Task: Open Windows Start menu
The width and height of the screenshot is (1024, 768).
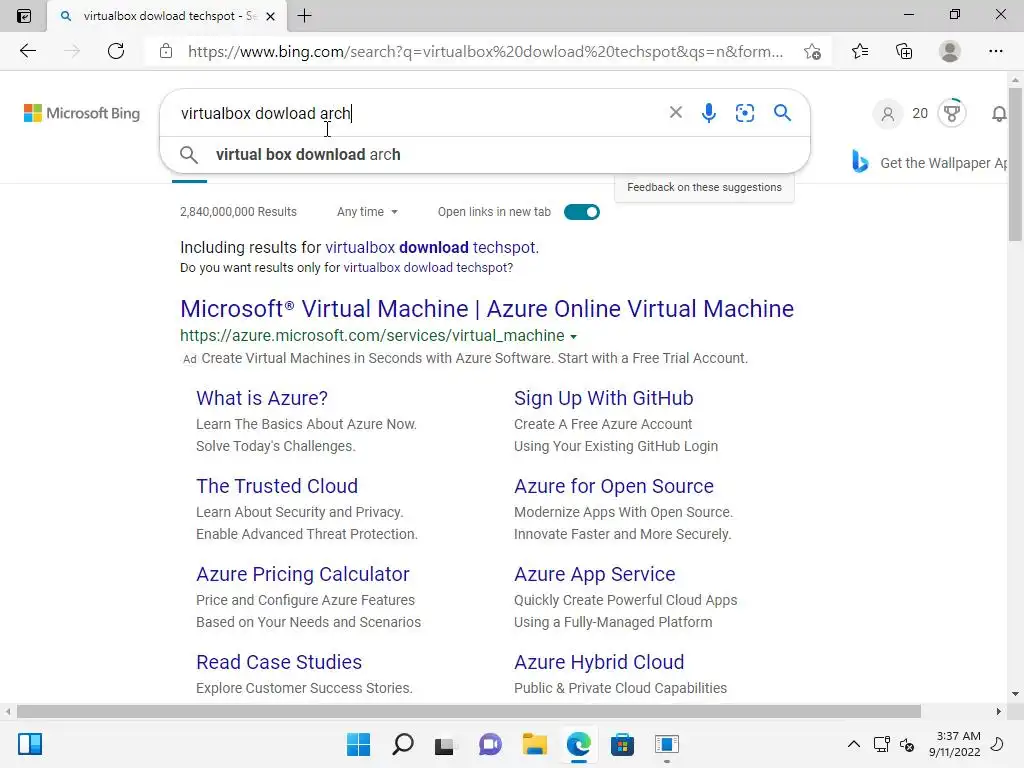Action: [358, 744]
